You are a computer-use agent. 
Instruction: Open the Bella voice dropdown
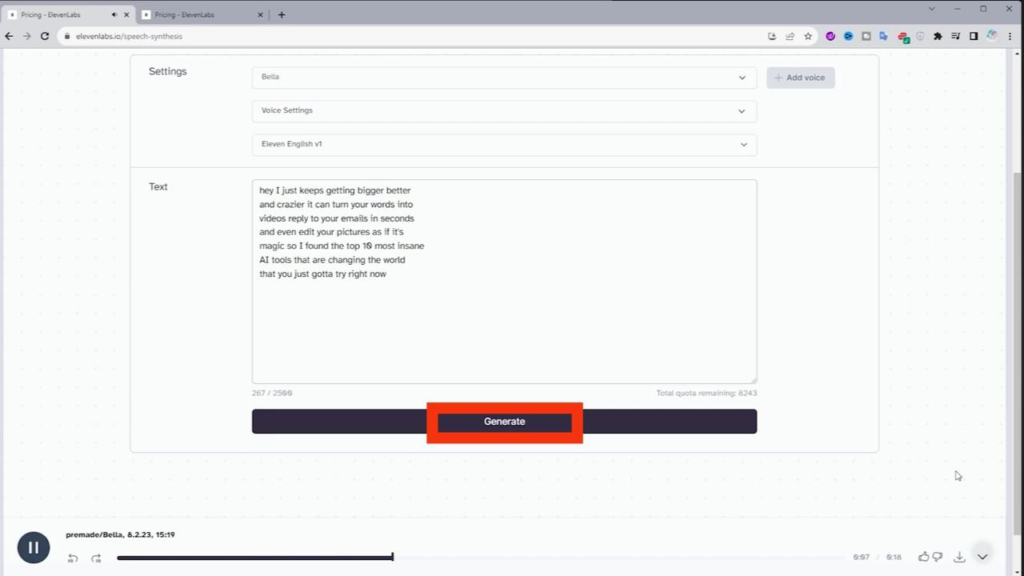pyautogui.click(x=503, y=78)
